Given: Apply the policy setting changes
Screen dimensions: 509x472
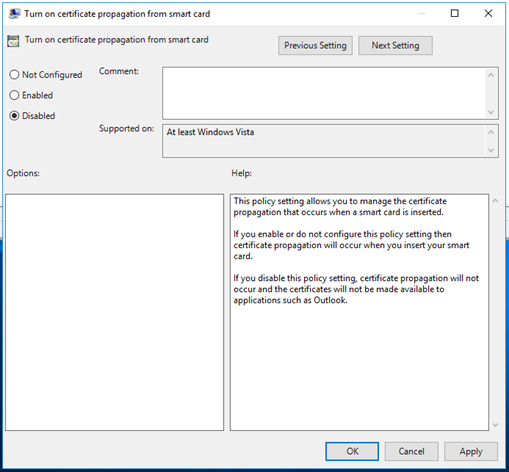Looking at the screenshot, I should point(471,452).
